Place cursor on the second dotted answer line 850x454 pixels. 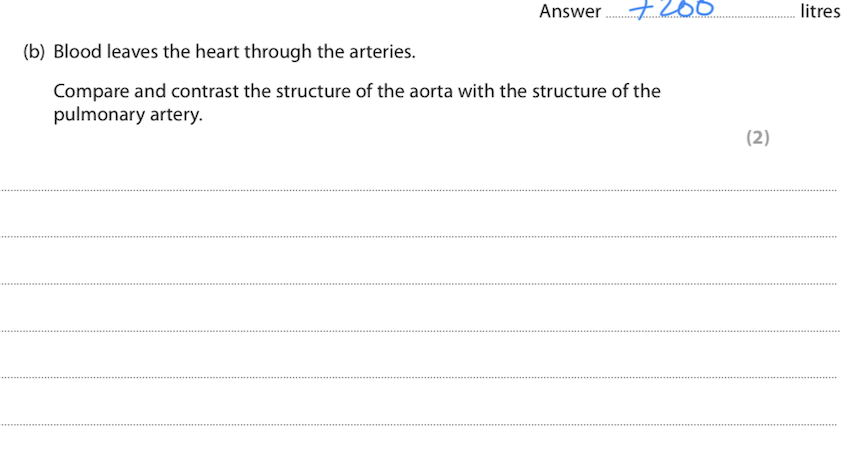tap(420, 235)
